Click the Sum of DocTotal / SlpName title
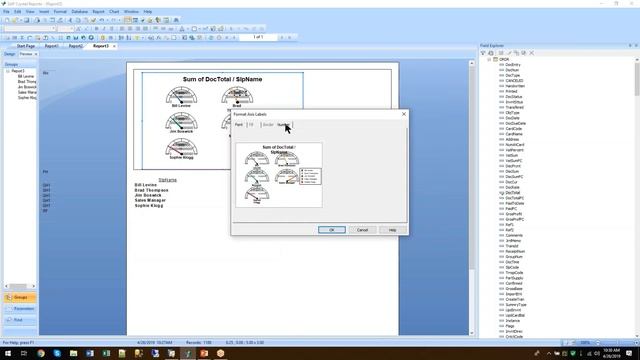Viewport: 640px width, 360px height. tap(222, 79)
